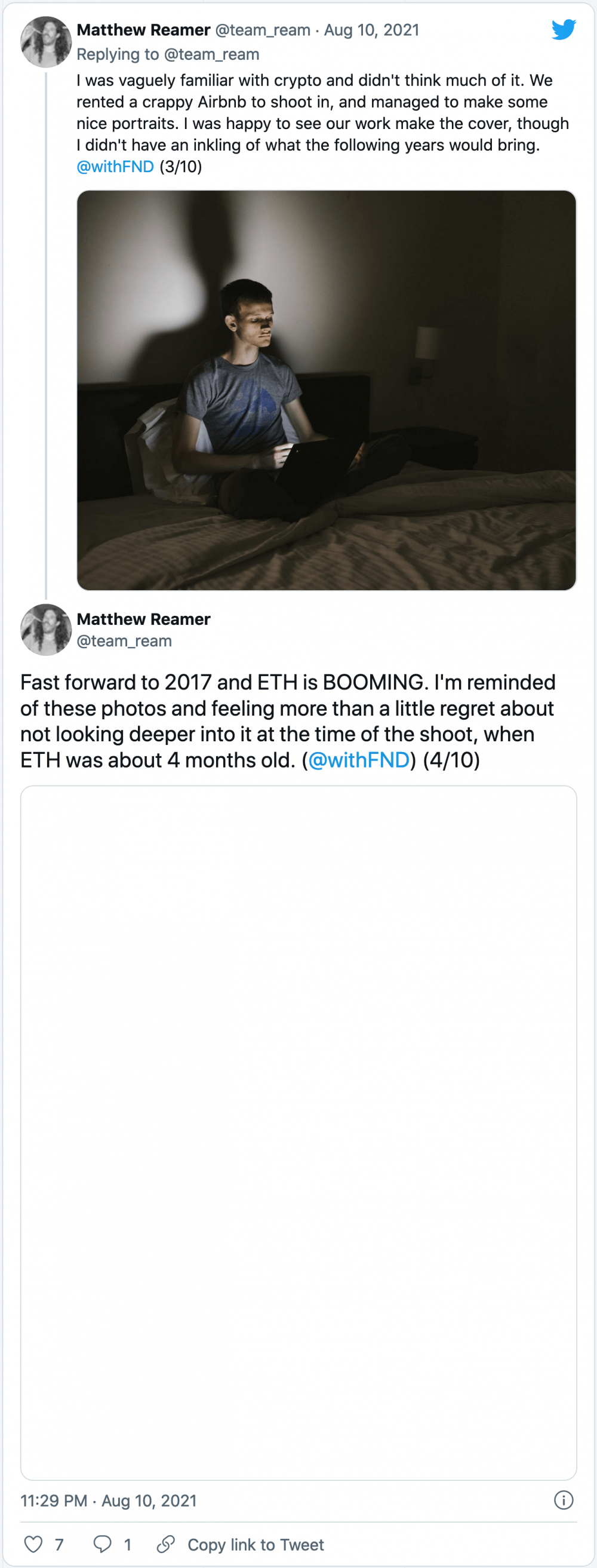The image size is (597, 1568).
Task: Click Copy link to Tweet
Action: click(256, 1544)
